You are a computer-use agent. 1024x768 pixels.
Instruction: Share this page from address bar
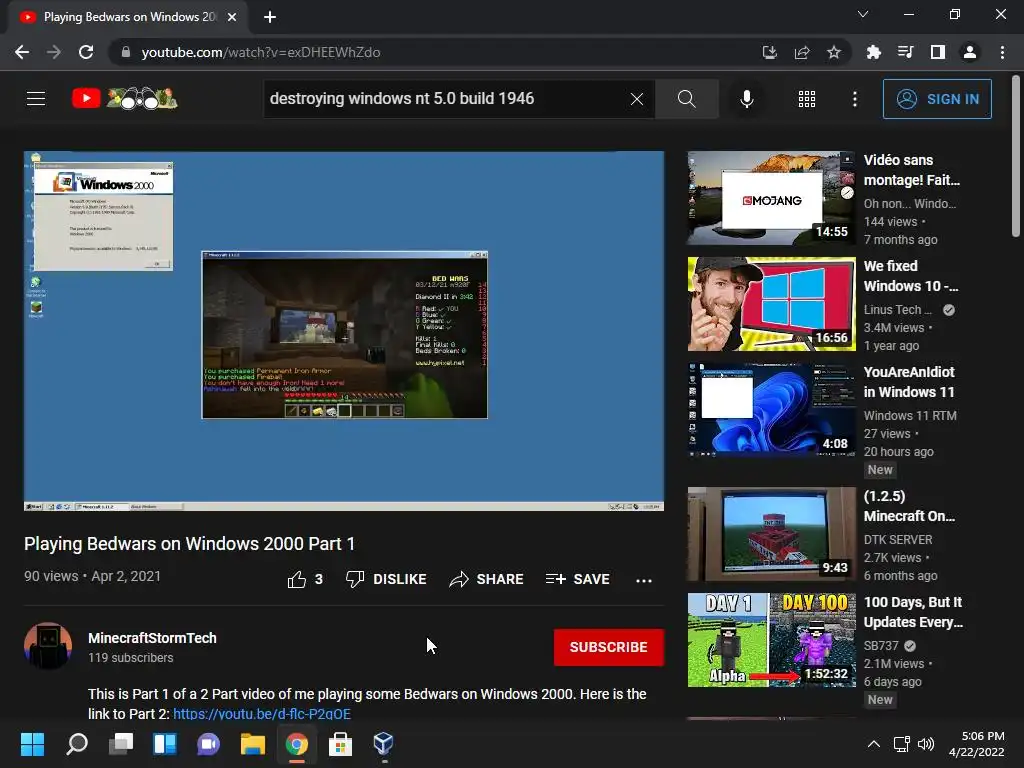point(802,52)
